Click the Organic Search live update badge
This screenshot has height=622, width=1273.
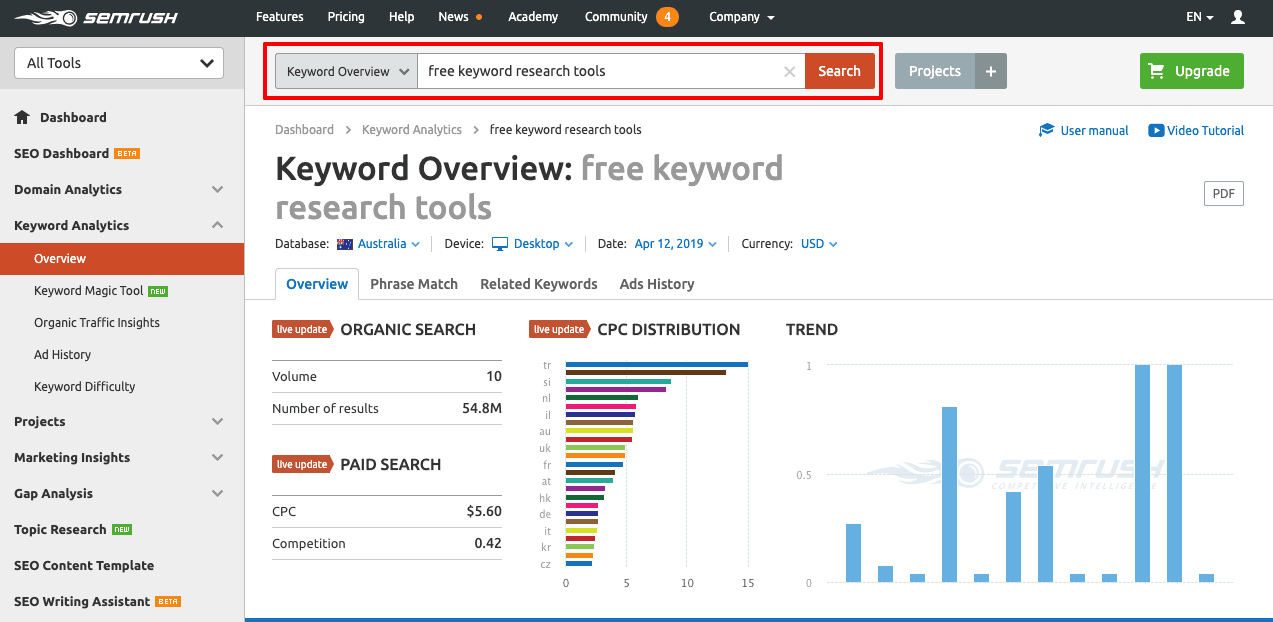[x=302, y=329]
